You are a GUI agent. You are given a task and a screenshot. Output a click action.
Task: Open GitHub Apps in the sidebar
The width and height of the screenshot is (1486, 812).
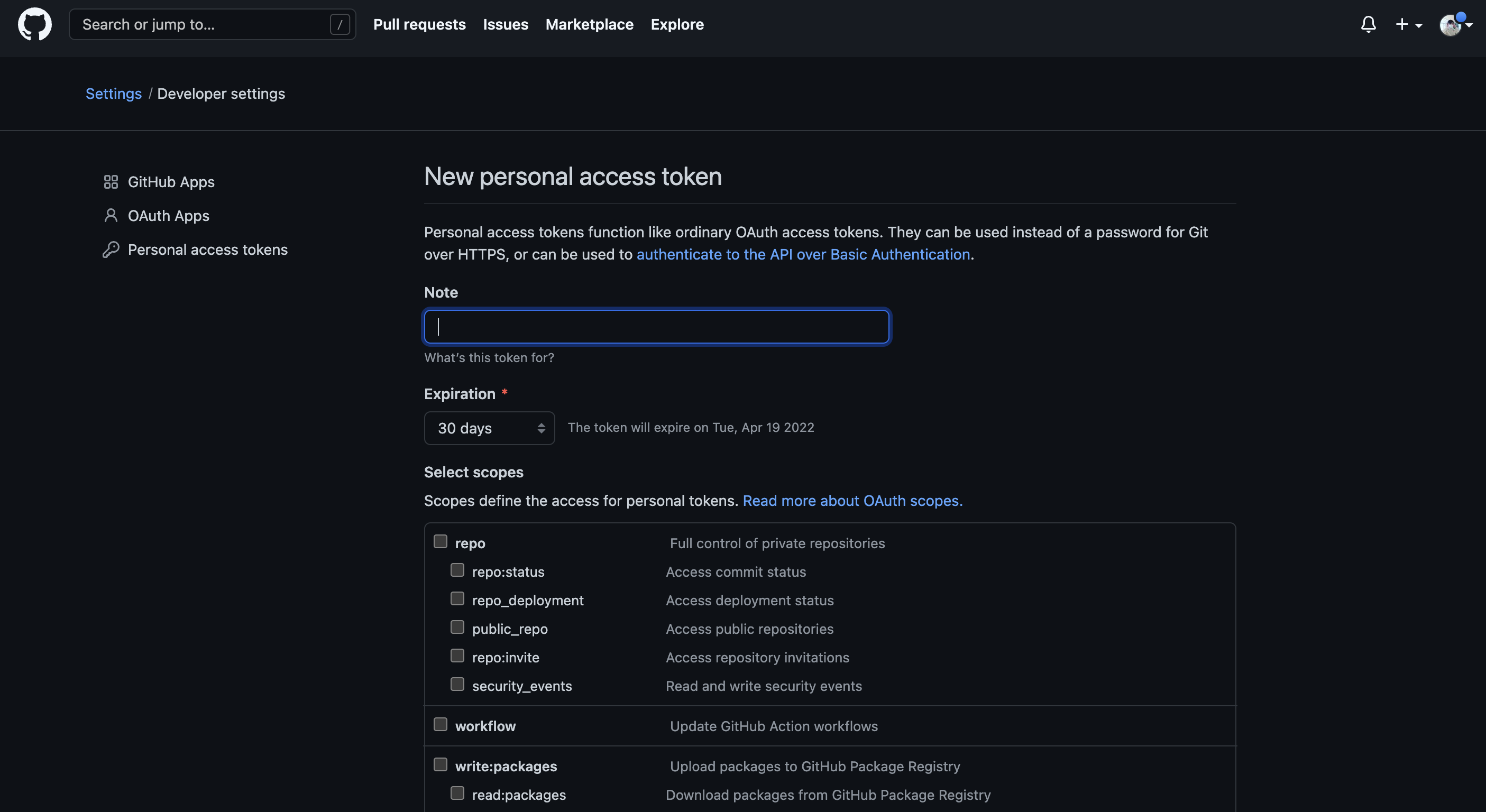tap(171, 182)
